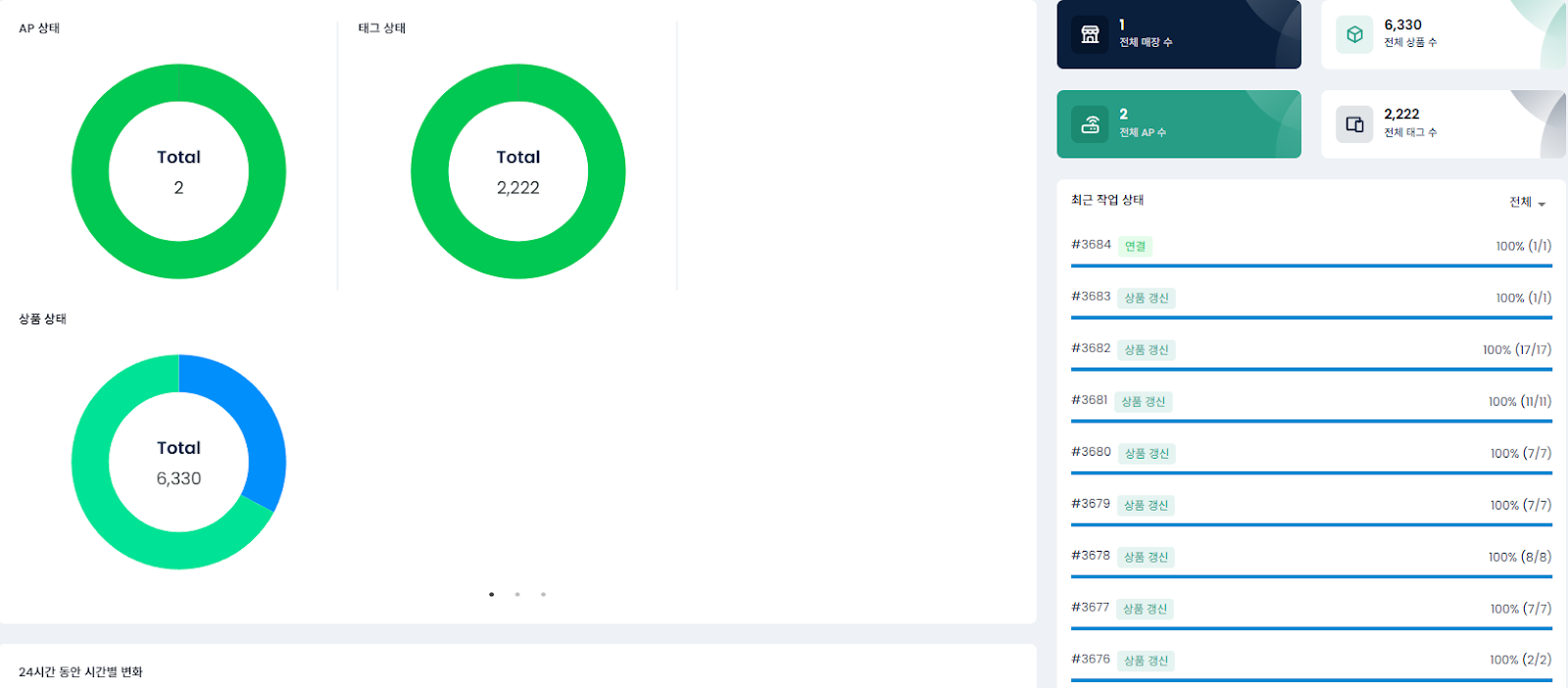Image resolution: width=1568 pixels, height=688 pixels.
Task: Click the 100% (11/11) progress text
Action: click(1520, 402)
